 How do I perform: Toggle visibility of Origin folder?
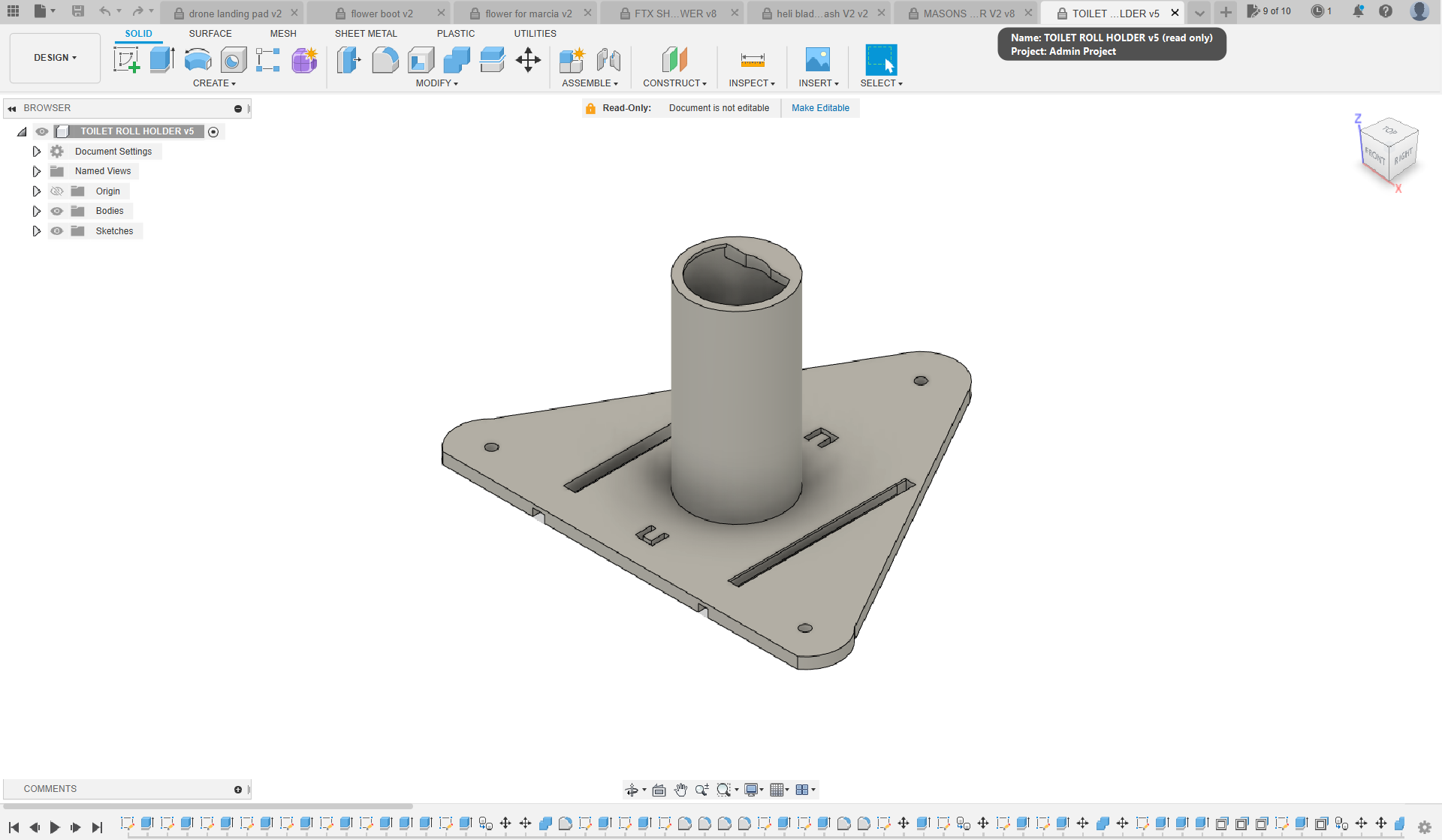tap(56, 191)
